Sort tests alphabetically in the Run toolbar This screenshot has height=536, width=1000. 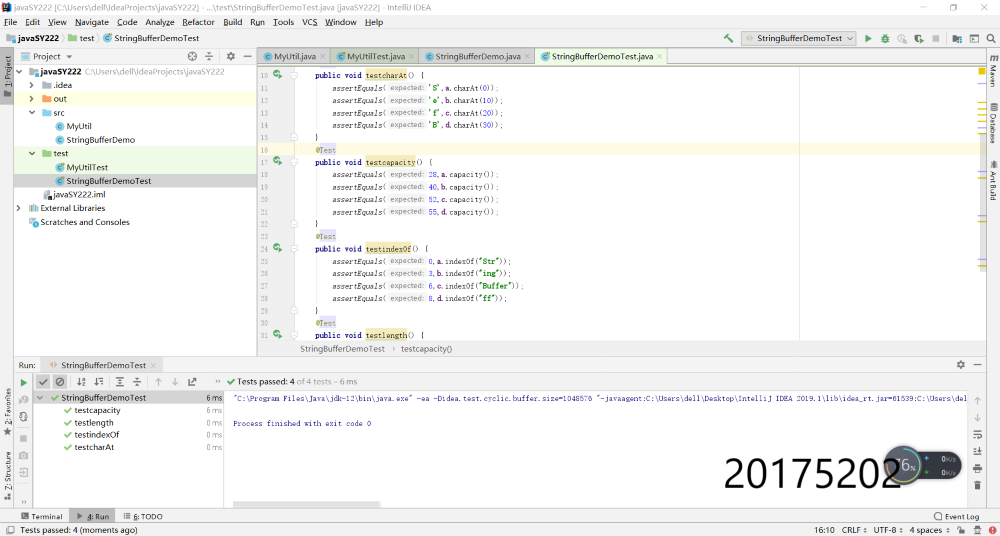coord(81,382)
